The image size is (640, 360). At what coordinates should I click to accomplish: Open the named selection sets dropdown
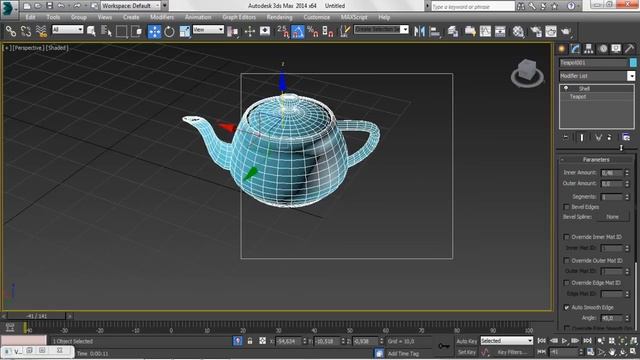click(381, 29)
